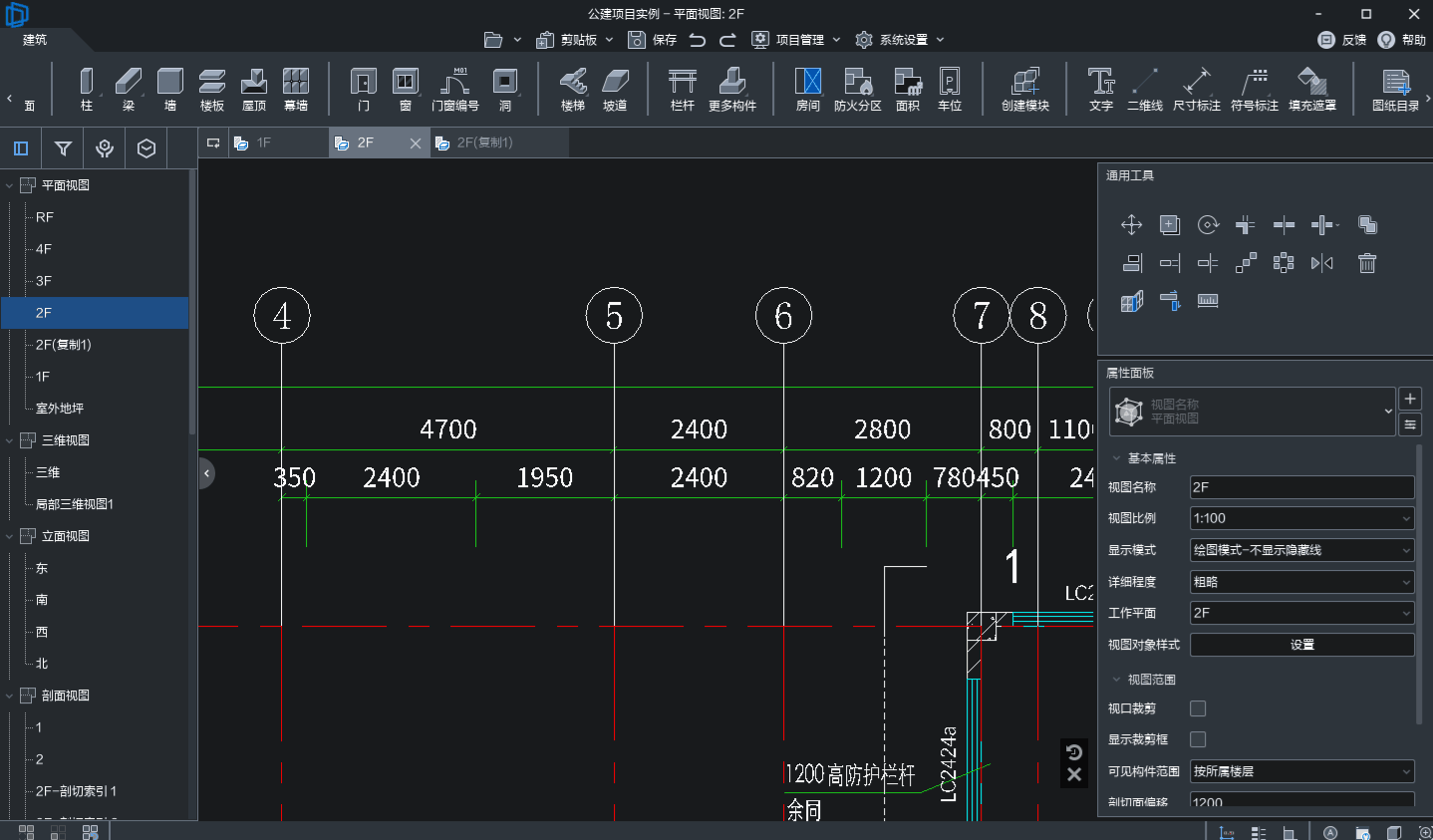The width and height of the screenshot is (1433, 840).
Task: Click the 门窗编号 door/window numbering tool
Action: tap(455, 90)
